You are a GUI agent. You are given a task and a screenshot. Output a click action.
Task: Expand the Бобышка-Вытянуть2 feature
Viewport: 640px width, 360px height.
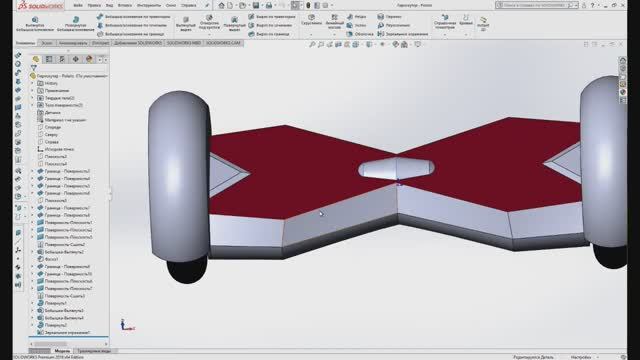pos(33,252)
